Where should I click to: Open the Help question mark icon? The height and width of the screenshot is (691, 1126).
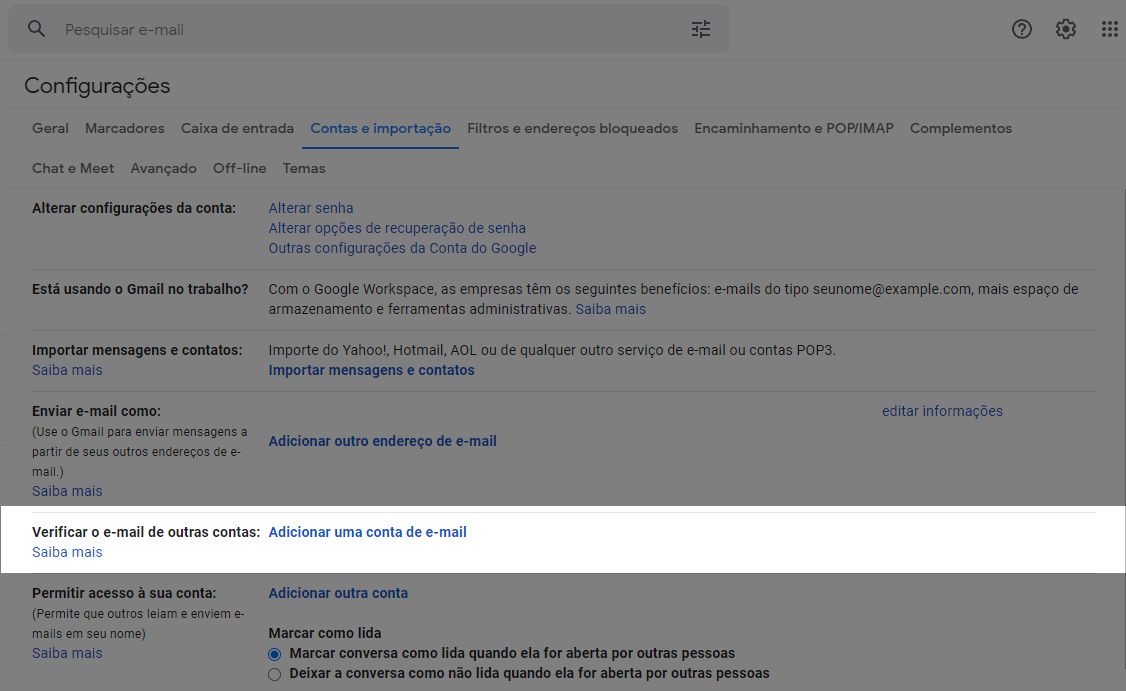click(1021, 29)
